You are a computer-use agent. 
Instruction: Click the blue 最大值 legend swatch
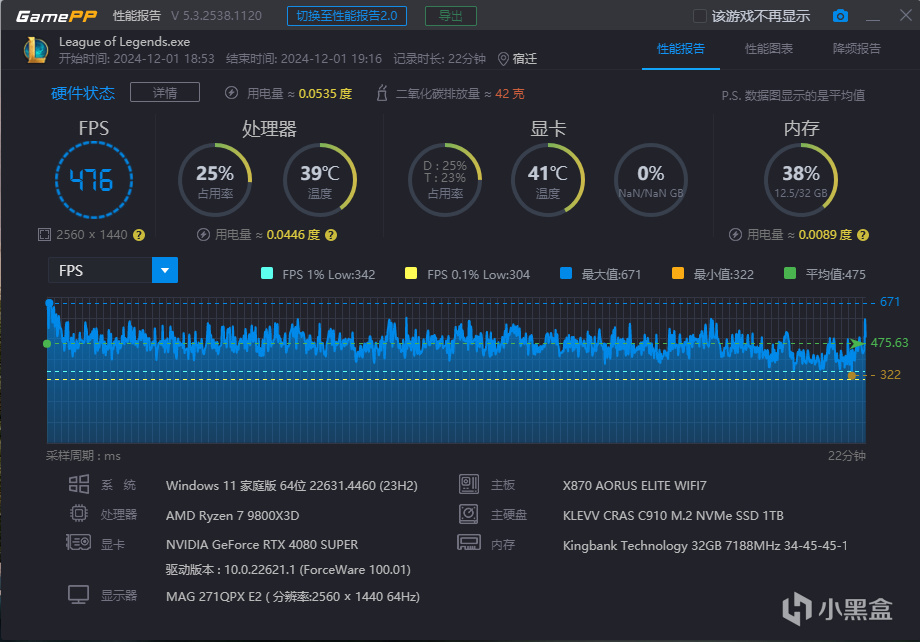[x=566, y=273]
